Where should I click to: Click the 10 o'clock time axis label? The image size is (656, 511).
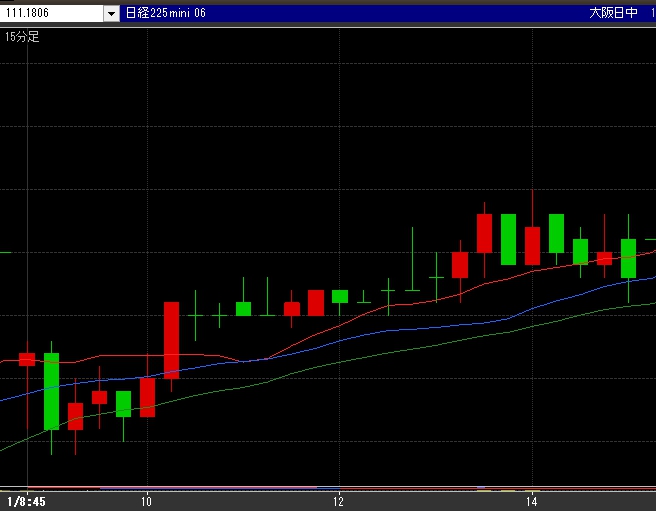click(x=146, y=501)
